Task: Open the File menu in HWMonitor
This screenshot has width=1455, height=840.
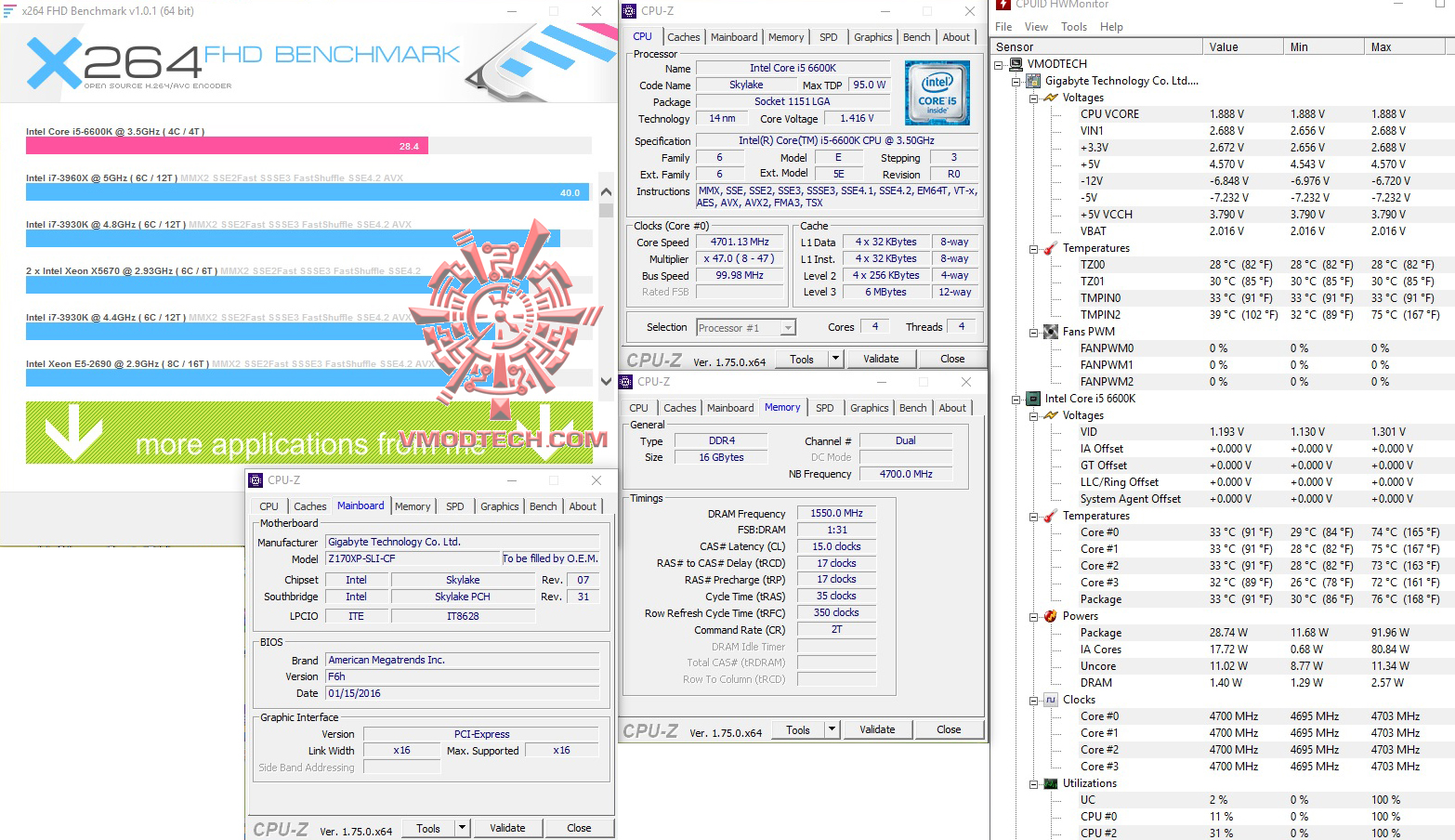Action: coord(1004,27)
